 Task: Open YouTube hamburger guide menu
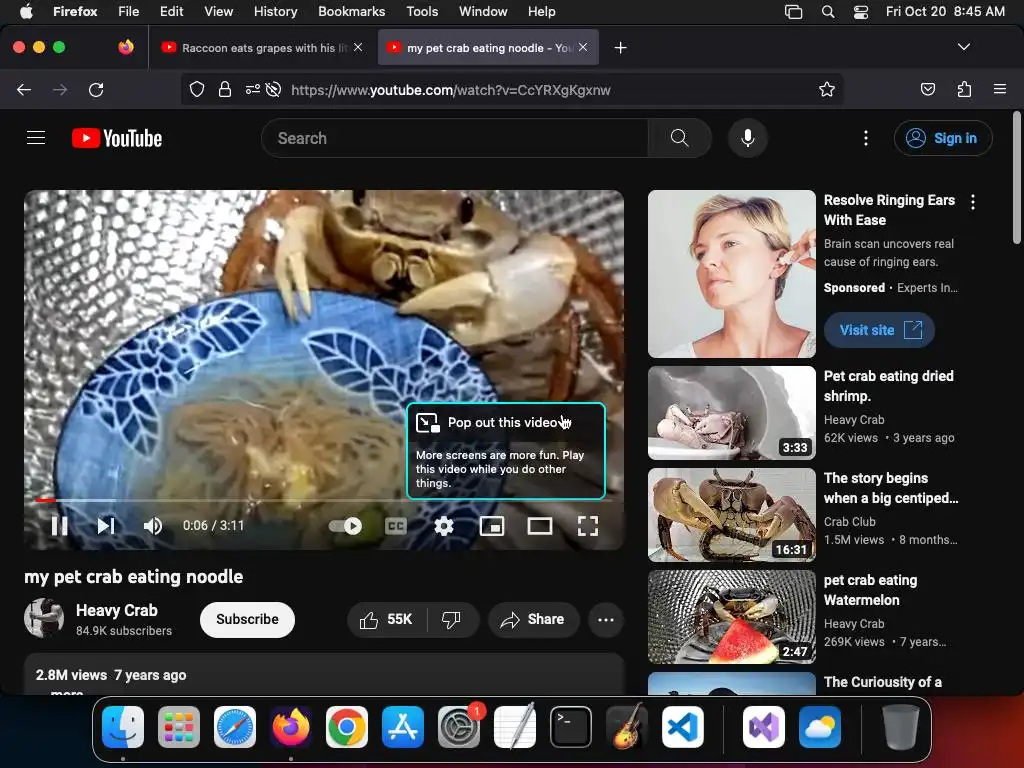[36, 138]
